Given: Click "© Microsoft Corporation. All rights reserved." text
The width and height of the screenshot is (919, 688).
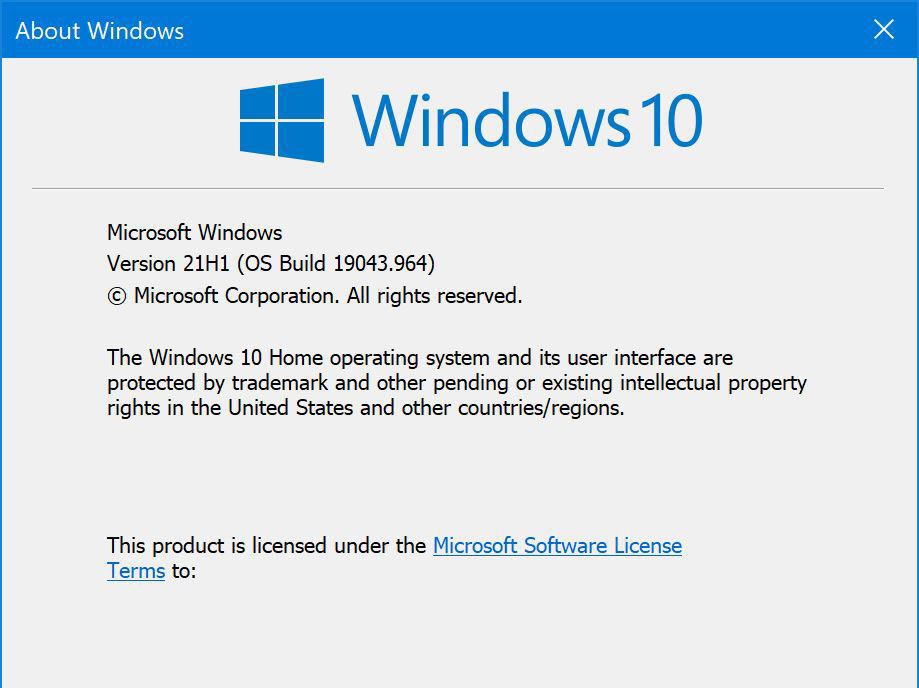Looking at the screenshot, I should coord(315,296).
